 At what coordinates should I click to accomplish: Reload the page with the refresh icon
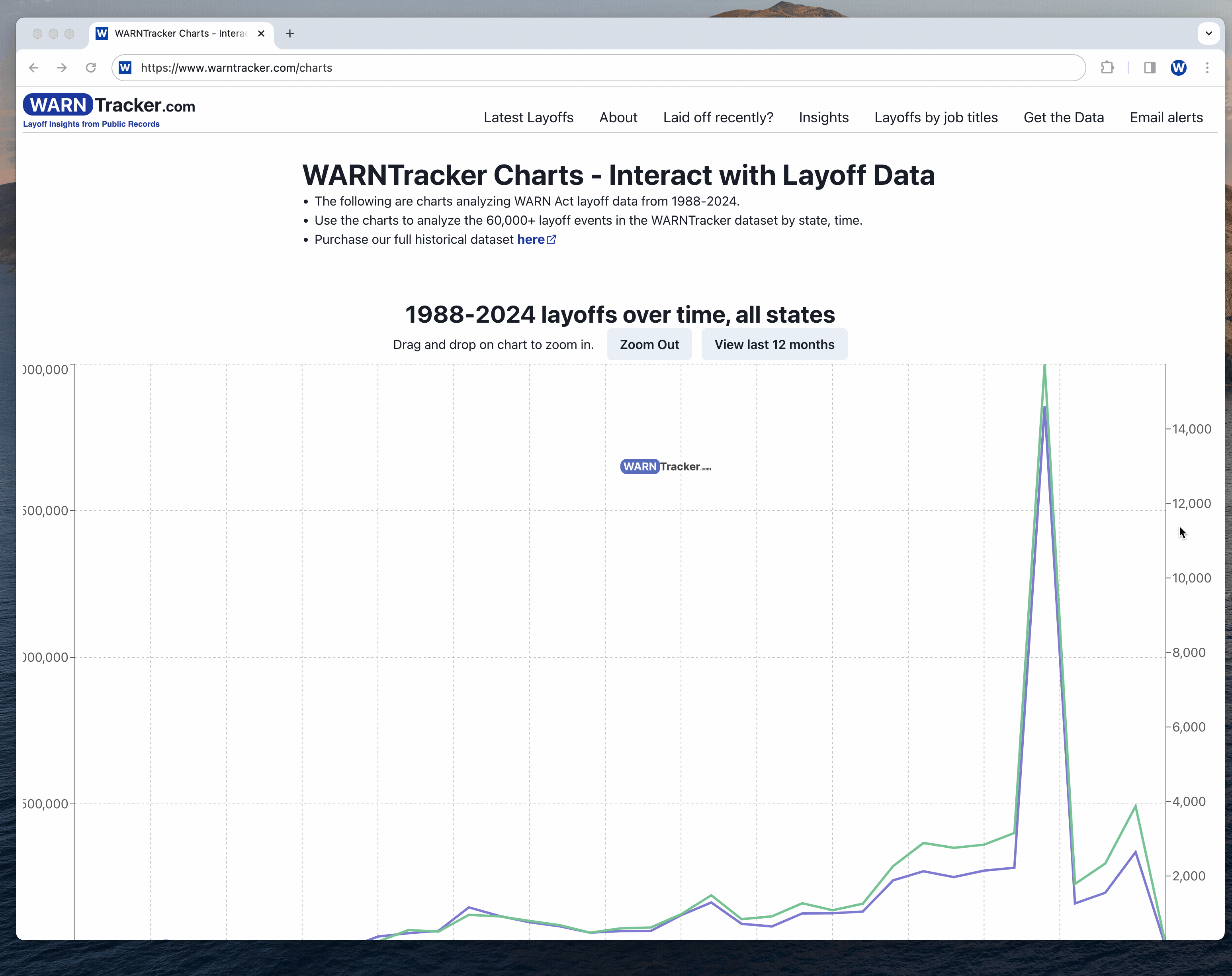point(91,68)
